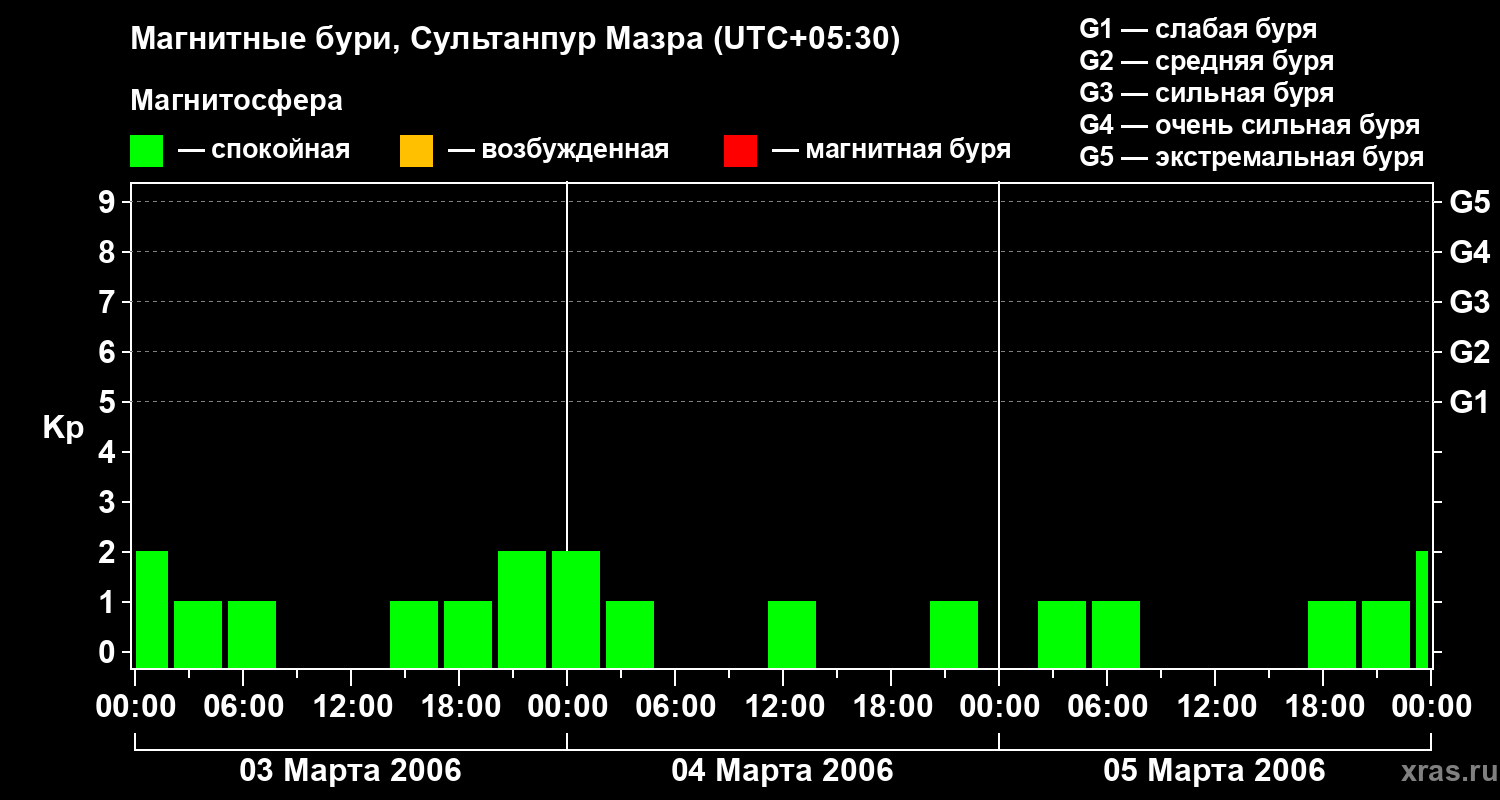
Task: Click the green 'спокойная' legend swatch
Action: pyautogui.click(x=146, y=151)
